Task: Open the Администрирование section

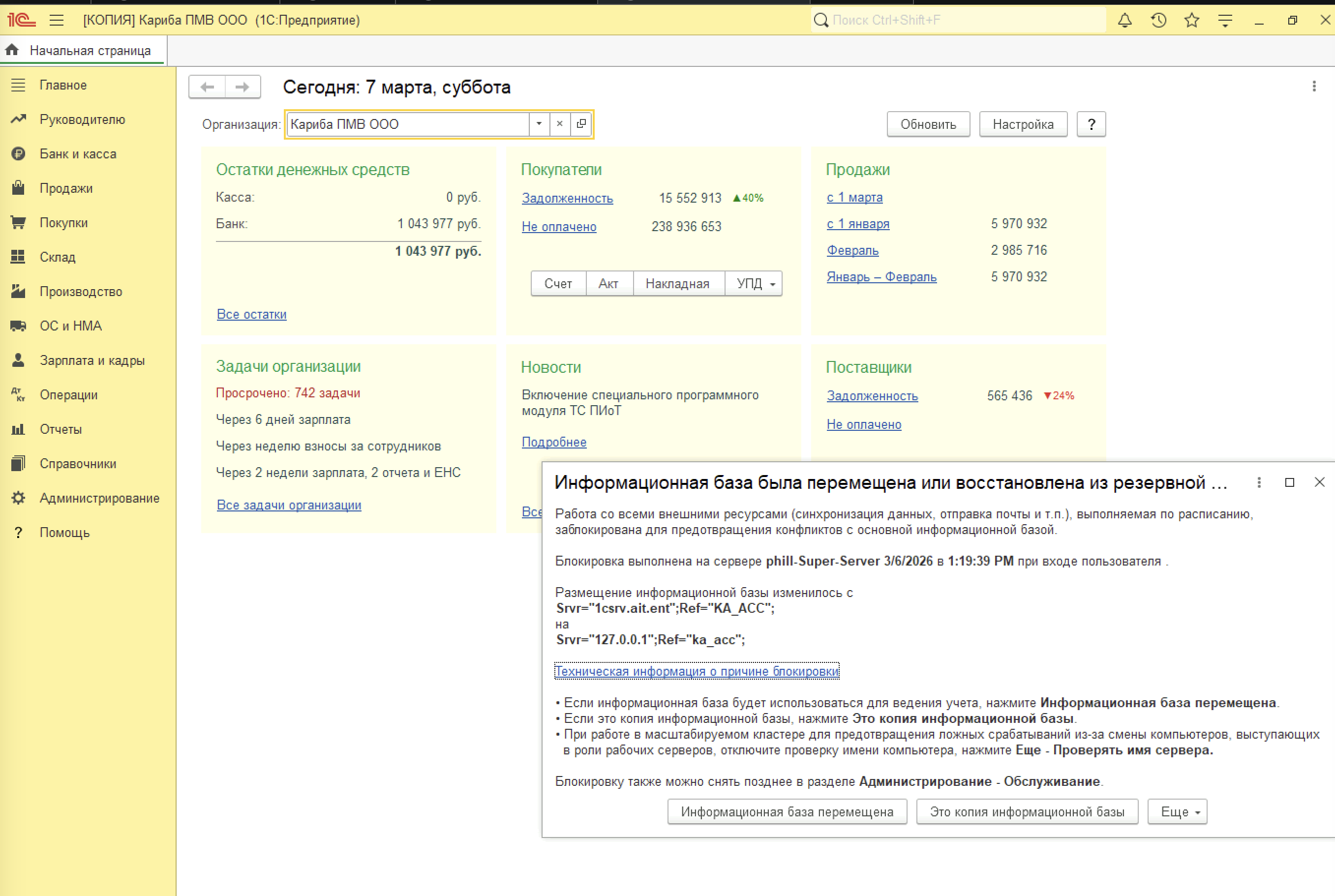Action: tap(99, 498)
